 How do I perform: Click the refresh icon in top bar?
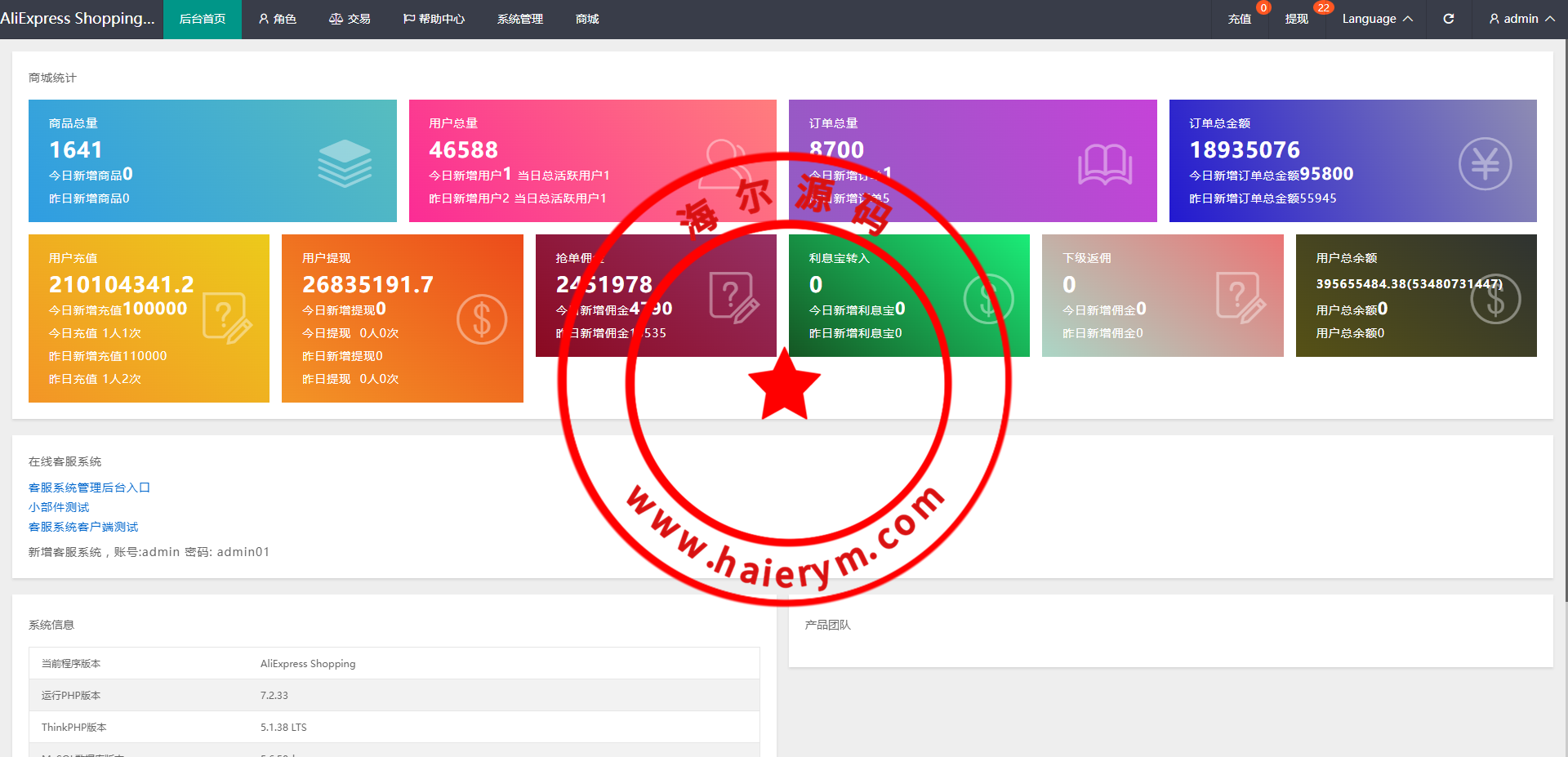[x=1448, y=19]
